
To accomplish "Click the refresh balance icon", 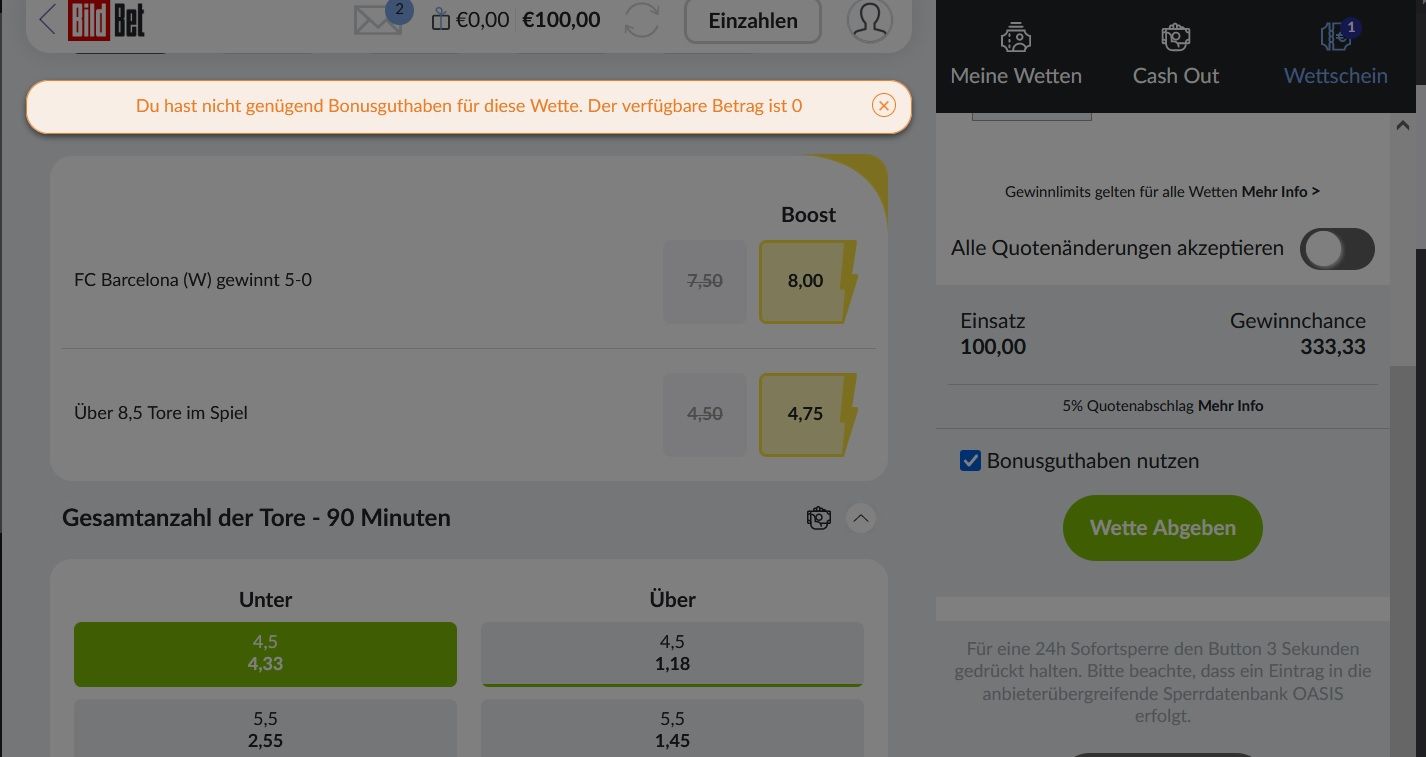I will click(x=642, y=20).
